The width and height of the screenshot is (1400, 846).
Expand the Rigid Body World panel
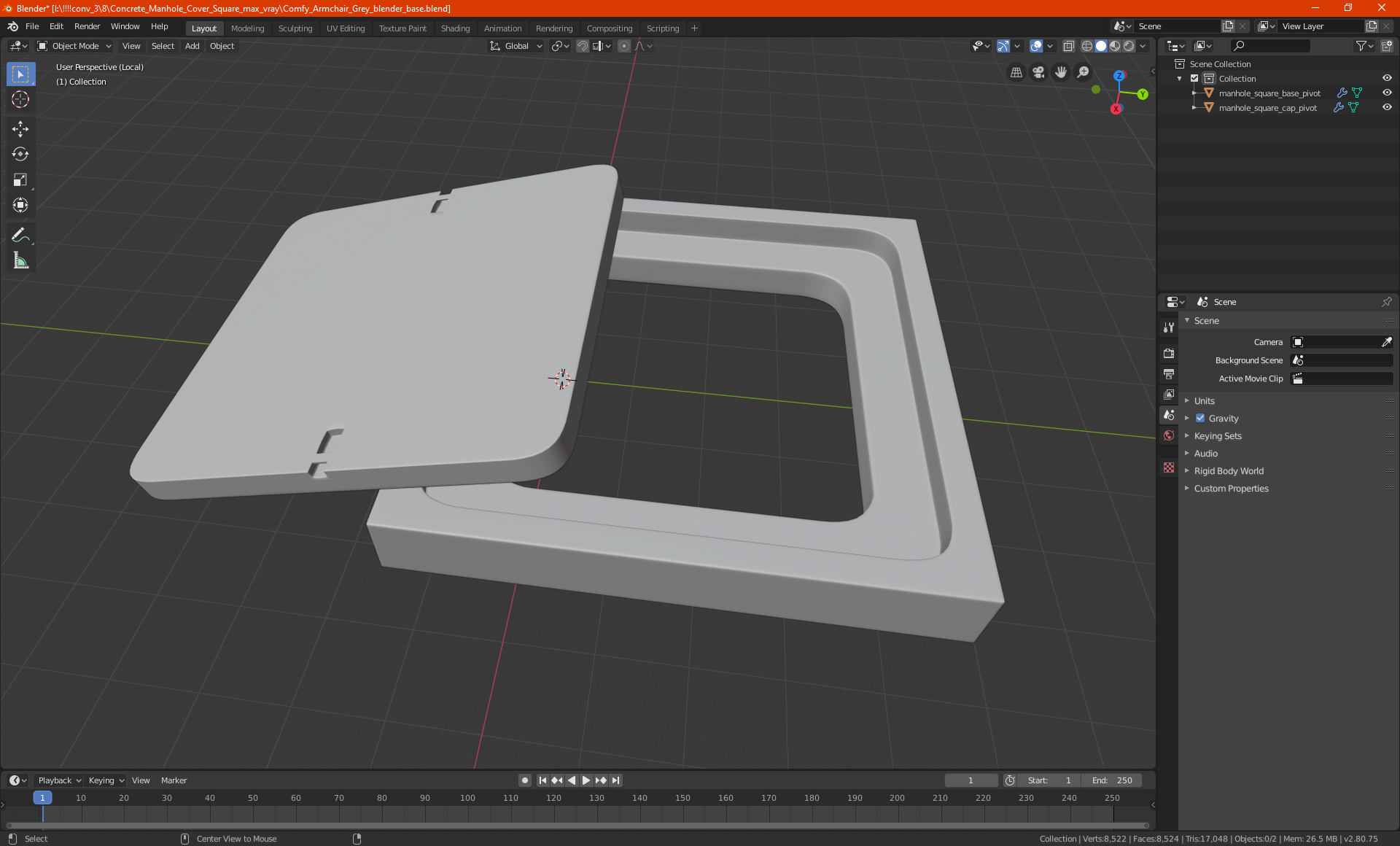point(1228,471)
